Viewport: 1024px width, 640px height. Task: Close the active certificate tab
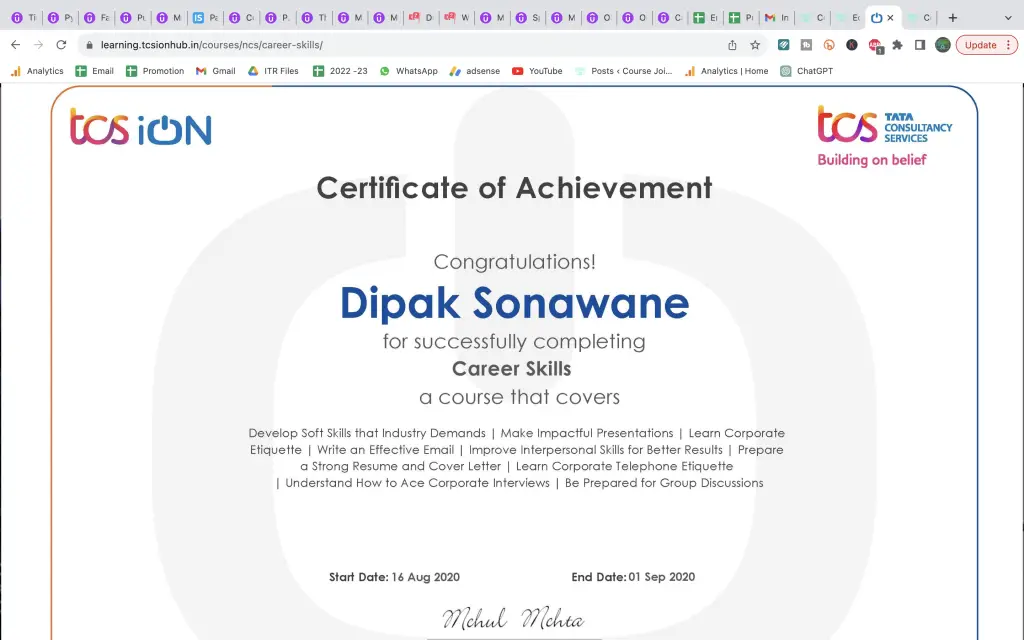click(x=890, y=18)
